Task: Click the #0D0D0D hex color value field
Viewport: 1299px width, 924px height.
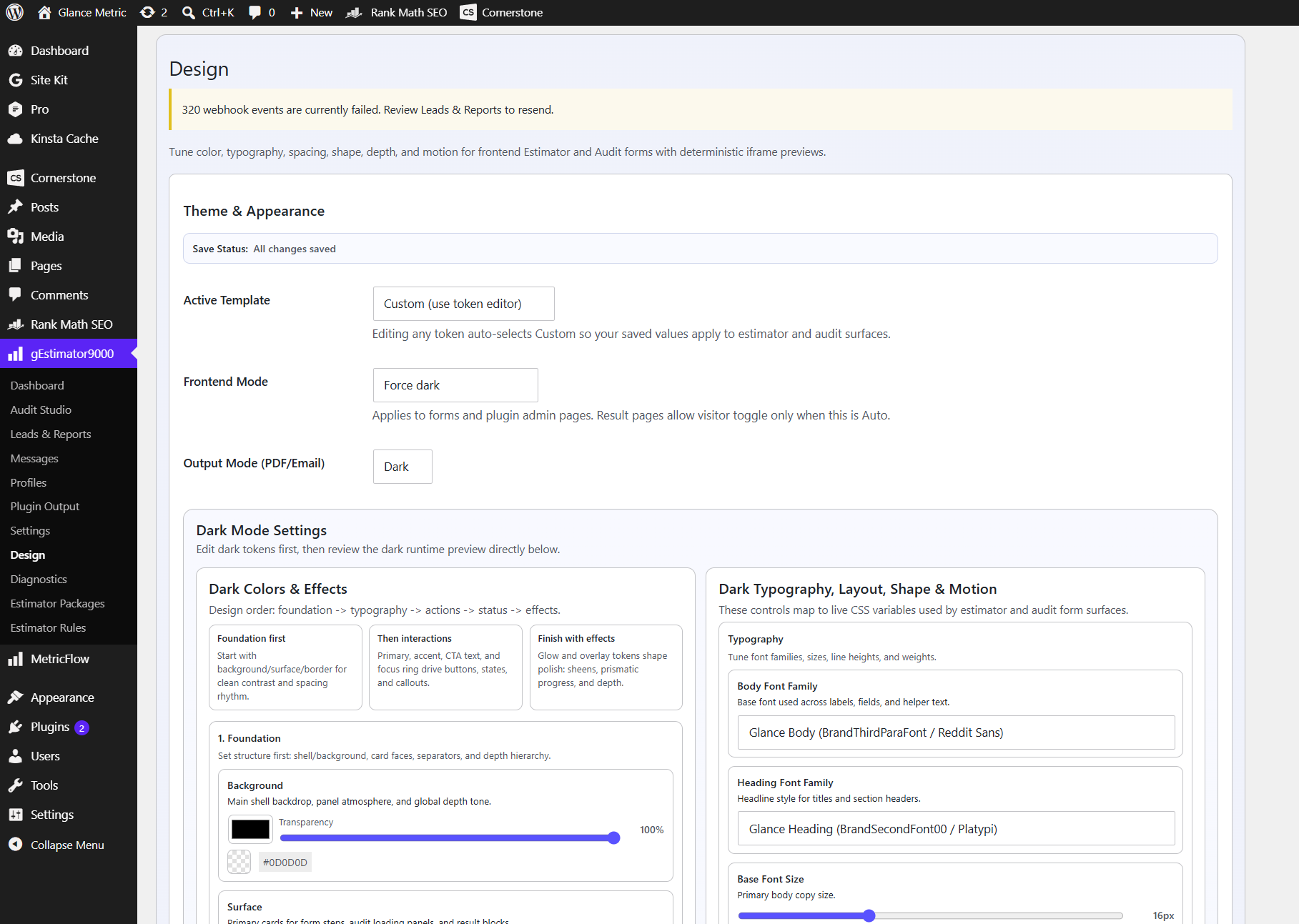Action: pos(285,863)
